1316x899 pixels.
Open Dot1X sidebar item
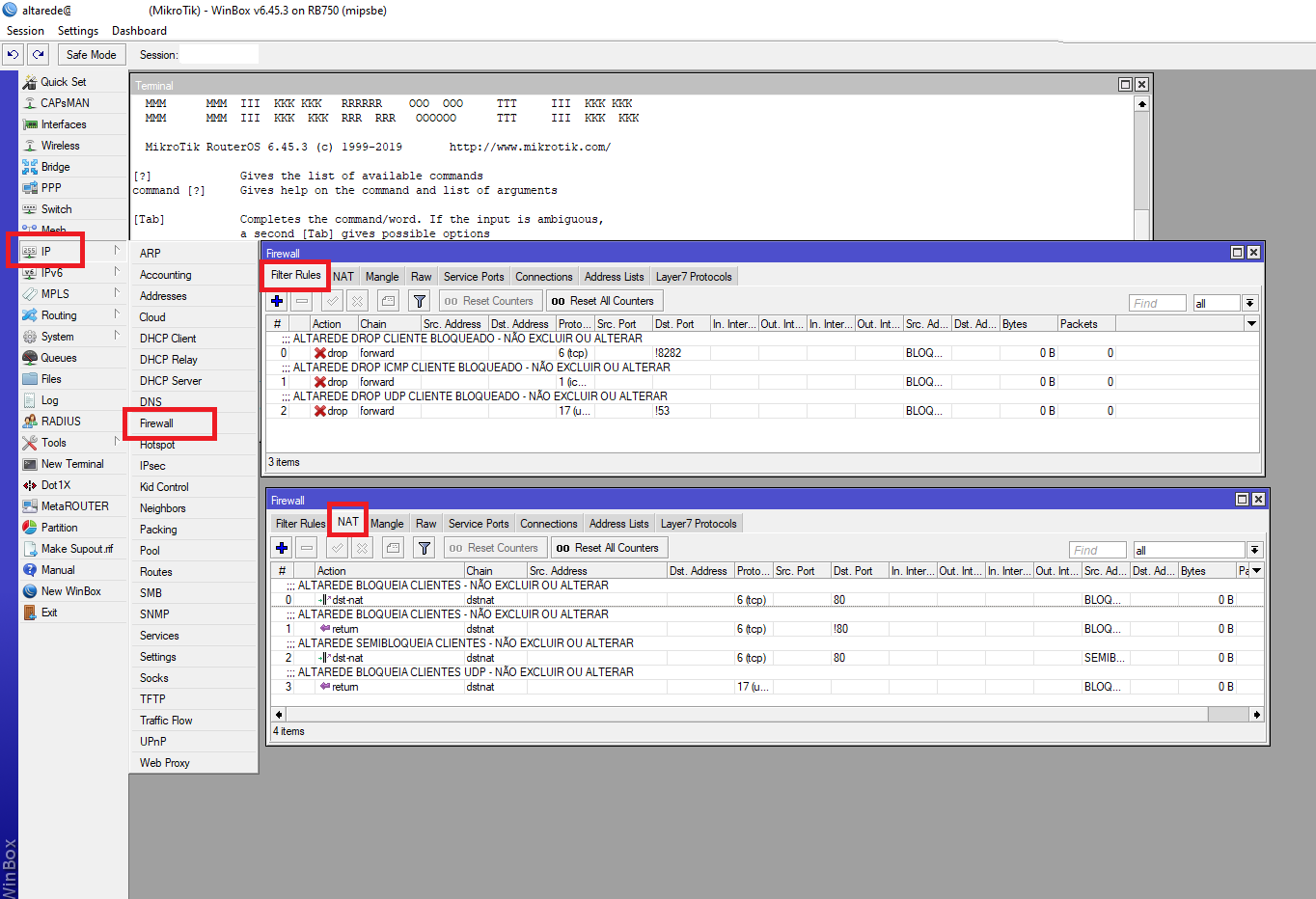pos(56,485)
